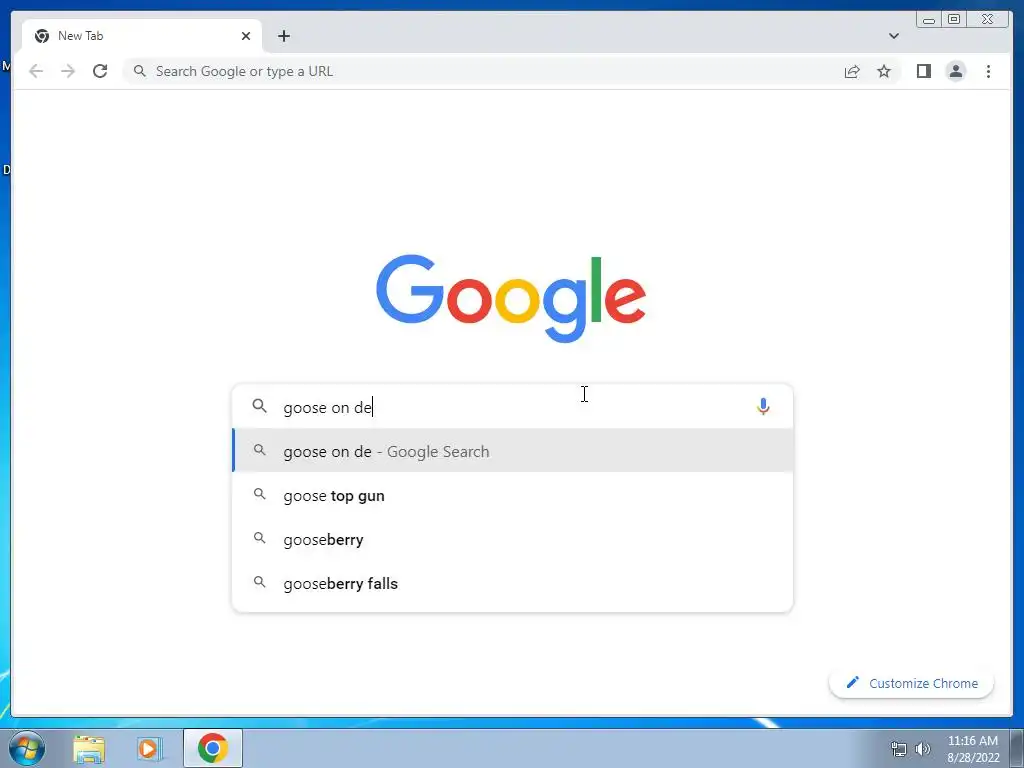This screenshot has height=768, width=1024.
Task: Expand the tab search chevron
Action: [x=893, y=36]
